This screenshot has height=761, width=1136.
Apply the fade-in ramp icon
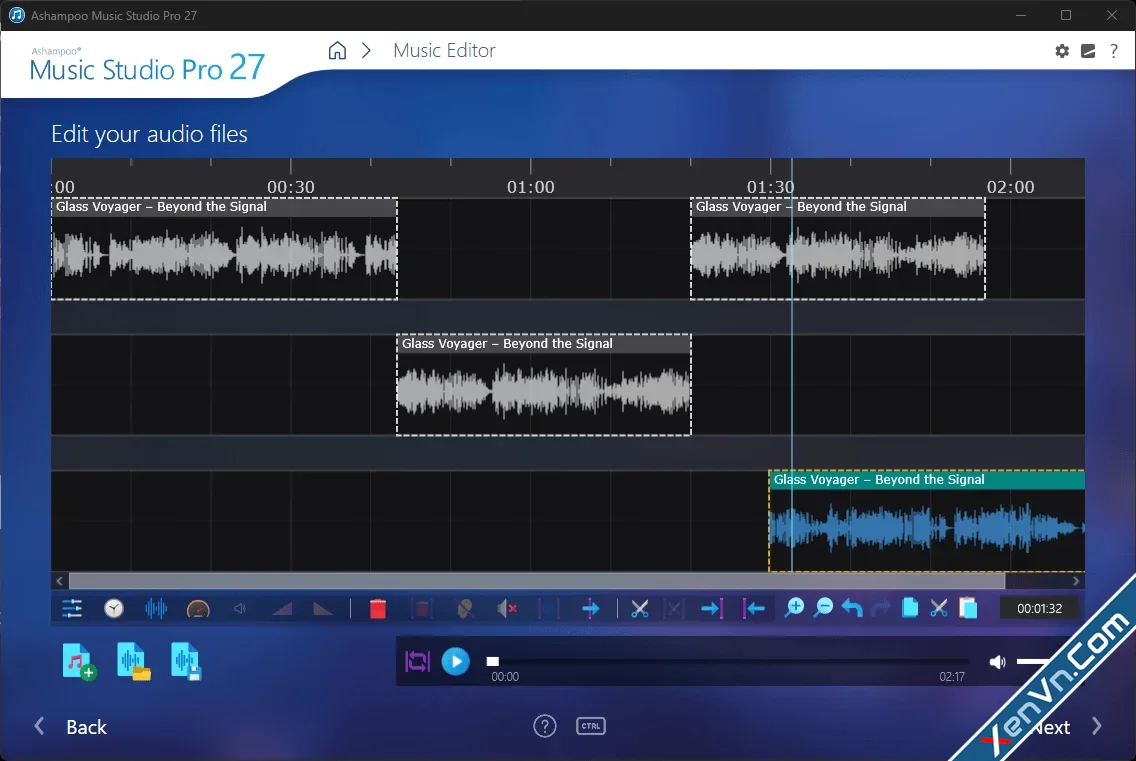click(282, 608)
